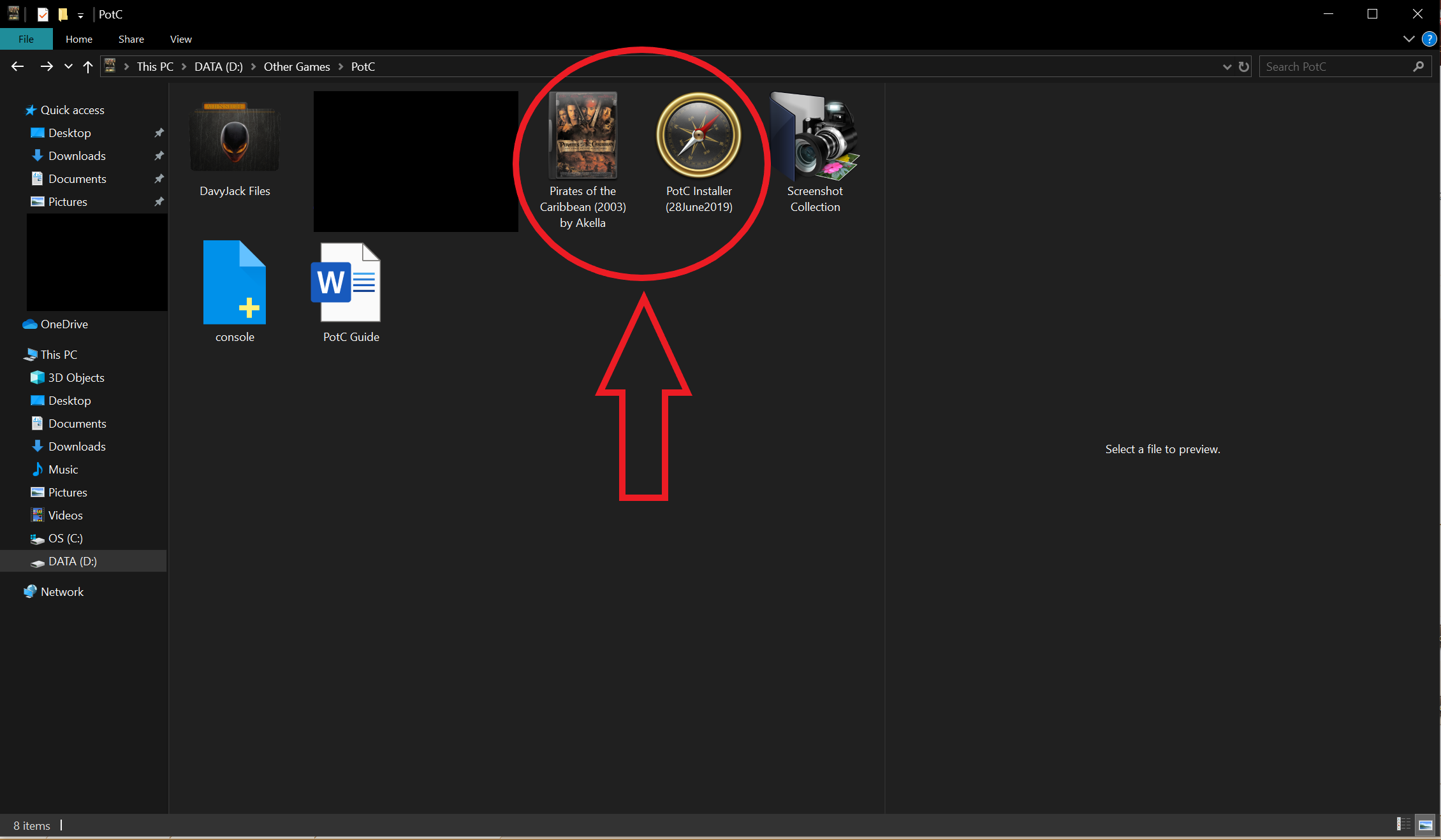Image resolution: width=1441 pixels, height=840 pixels.
Task: Select the PotC Installer (28June2019) compass icon
Action: pos(699,135)
